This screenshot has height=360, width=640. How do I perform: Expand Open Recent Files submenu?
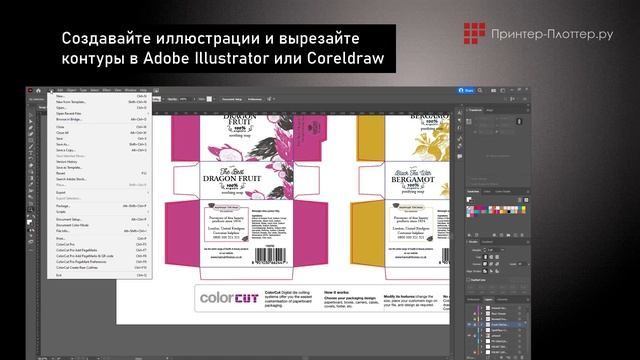99,113
